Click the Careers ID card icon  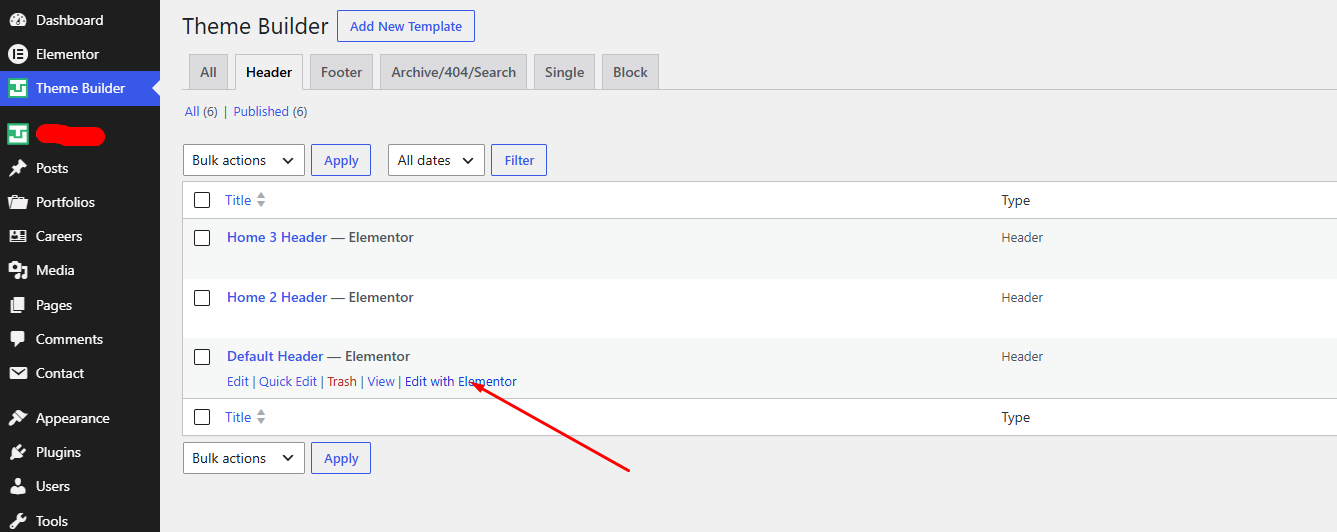(x=17, y=236)
